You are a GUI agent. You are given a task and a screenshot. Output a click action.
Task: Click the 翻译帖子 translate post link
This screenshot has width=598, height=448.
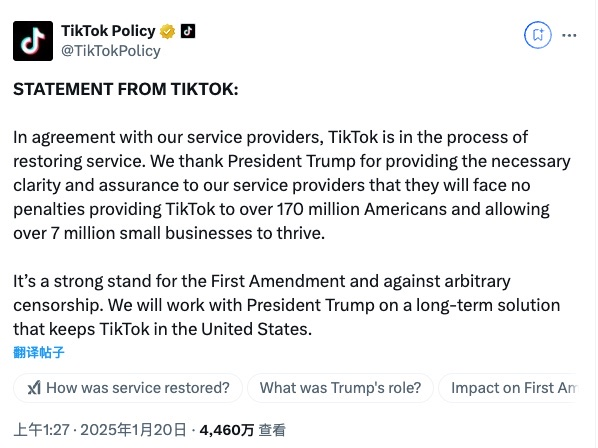coord(39,352)
